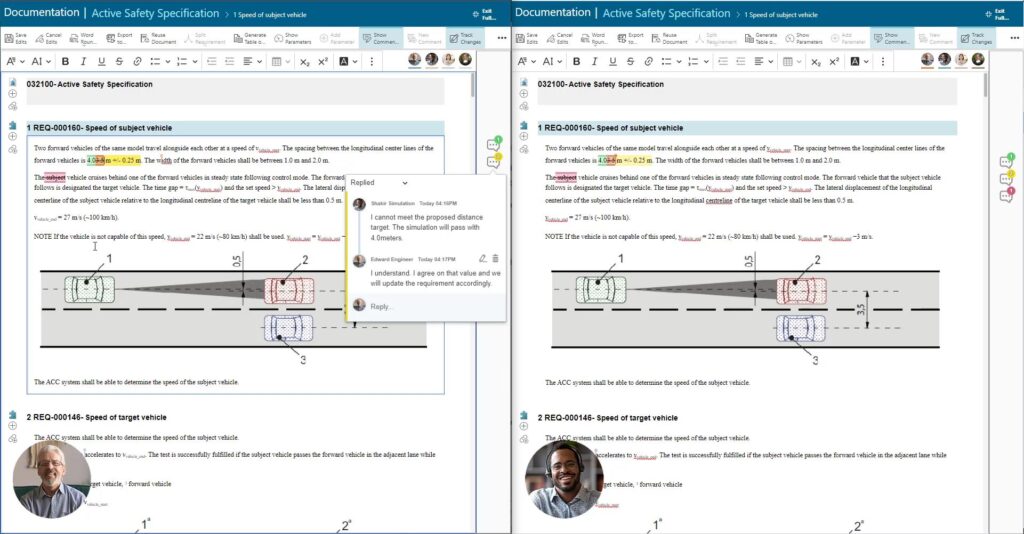The width and height of the screenshot is (1024, 534).
Task: Open the text alignment dropdown in left editor
Action: pos(253,61)
